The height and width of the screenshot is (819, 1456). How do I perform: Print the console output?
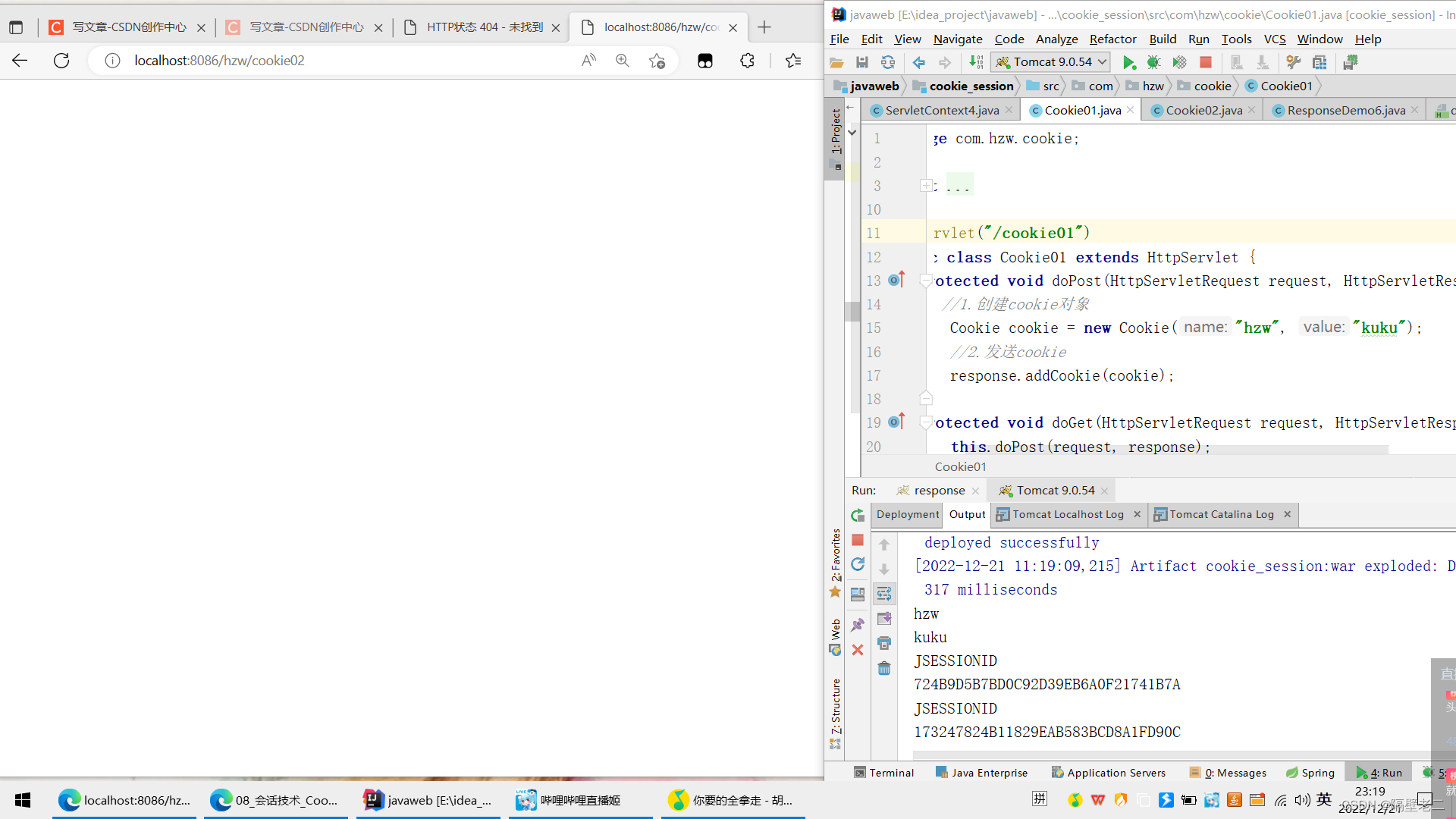(884, 643)
